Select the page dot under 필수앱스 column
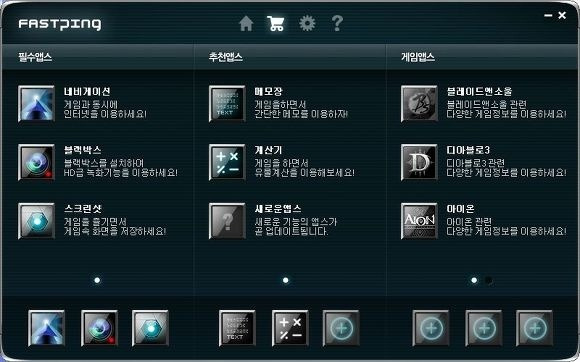The image size is (580, 362). pyautogui.click(x=97, y=280)
